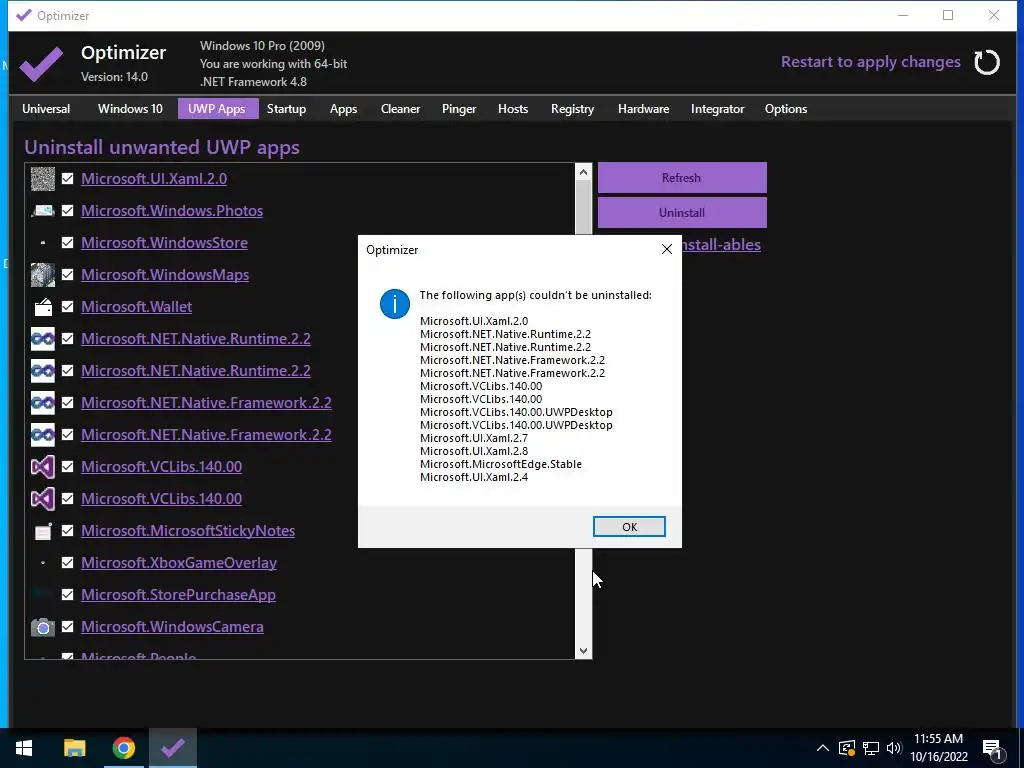Open Google Chrome from the taskbar
1024x768 pixels.
coord(123,748)
